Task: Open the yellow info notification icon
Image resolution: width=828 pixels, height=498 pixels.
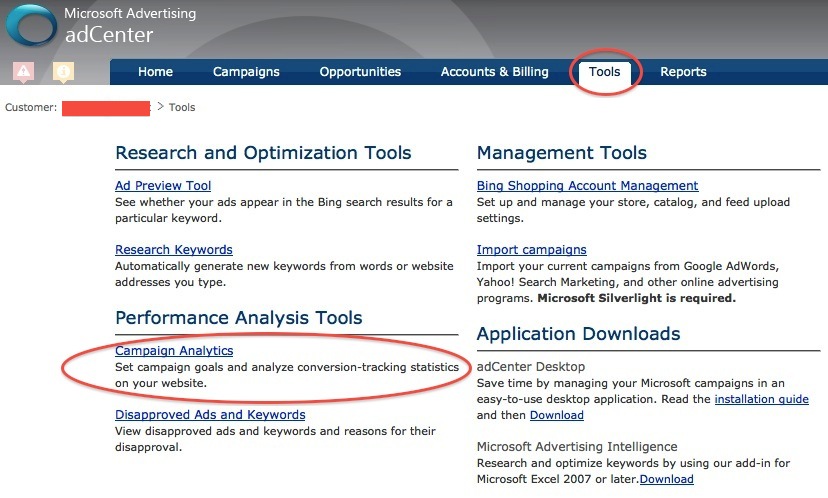Action: tap(63, 72)
